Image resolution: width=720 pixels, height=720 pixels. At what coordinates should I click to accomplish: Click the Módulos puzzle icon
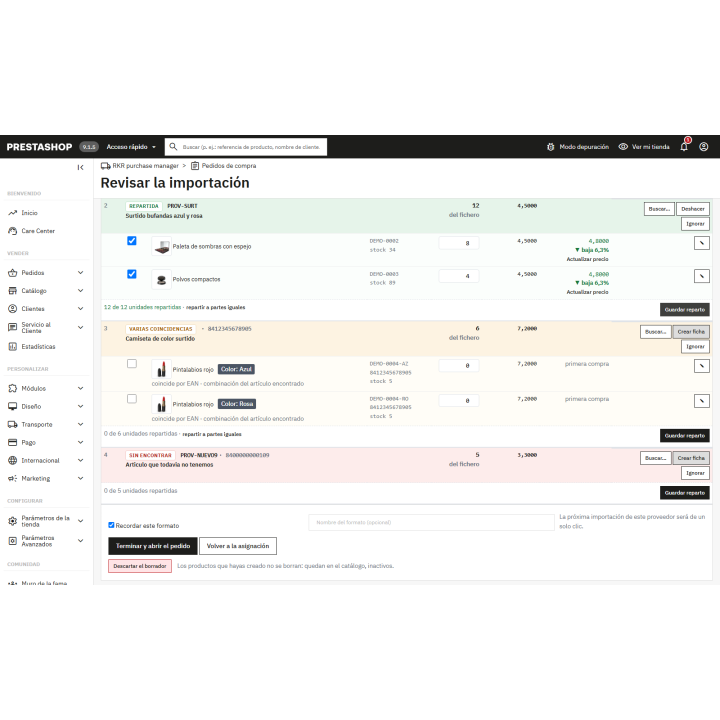pyautogui.click(x=12, y=388)
